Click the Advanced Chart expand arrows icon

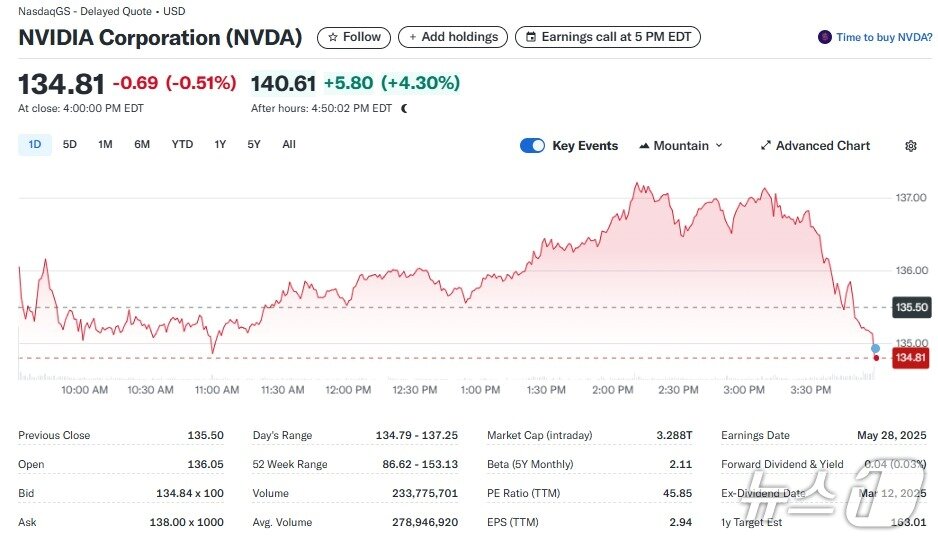[x=766, y=146]
